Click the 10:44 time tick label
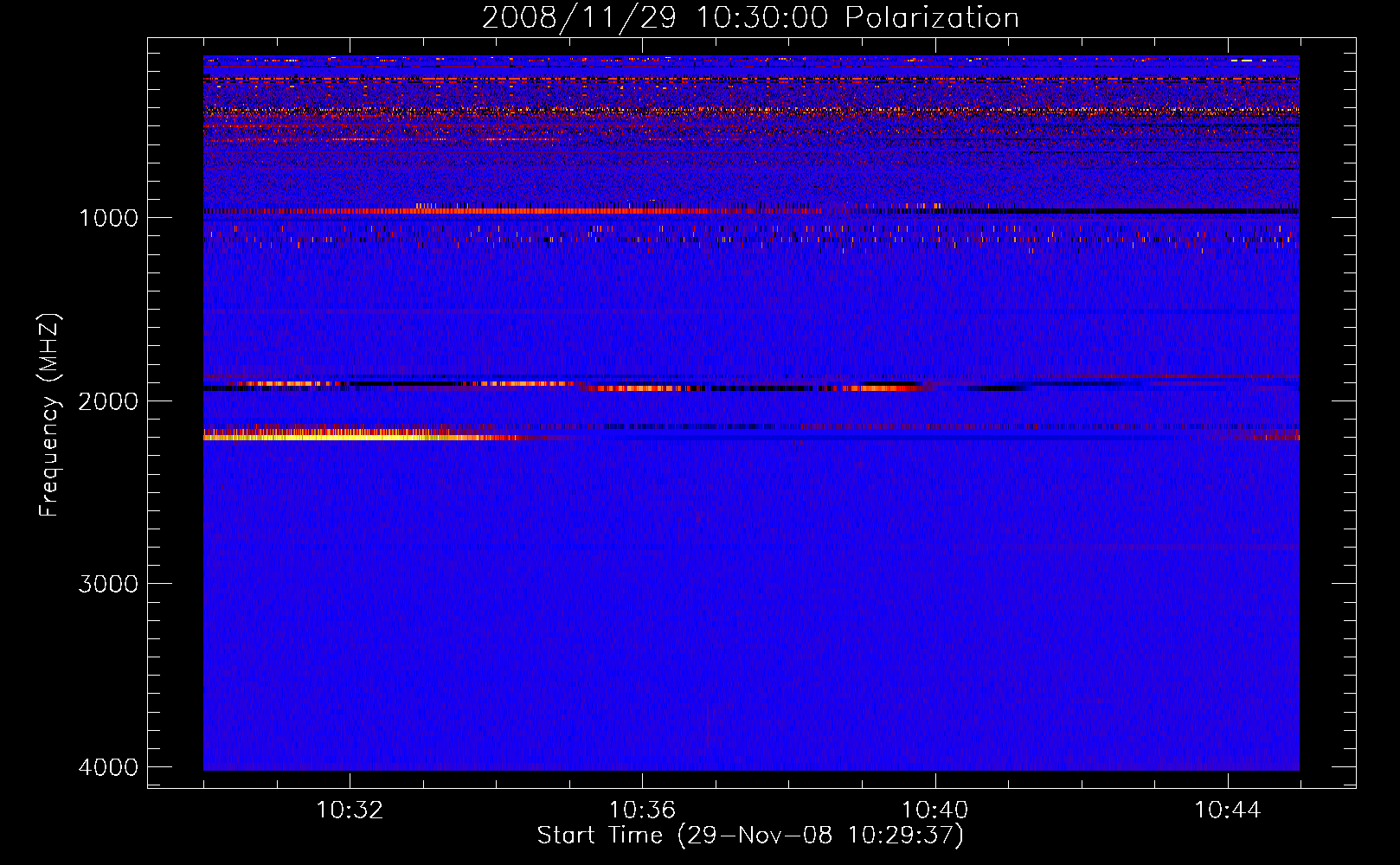This screenshot has width=1400, height=865. pyautogui.click(x=1228, y=811)
